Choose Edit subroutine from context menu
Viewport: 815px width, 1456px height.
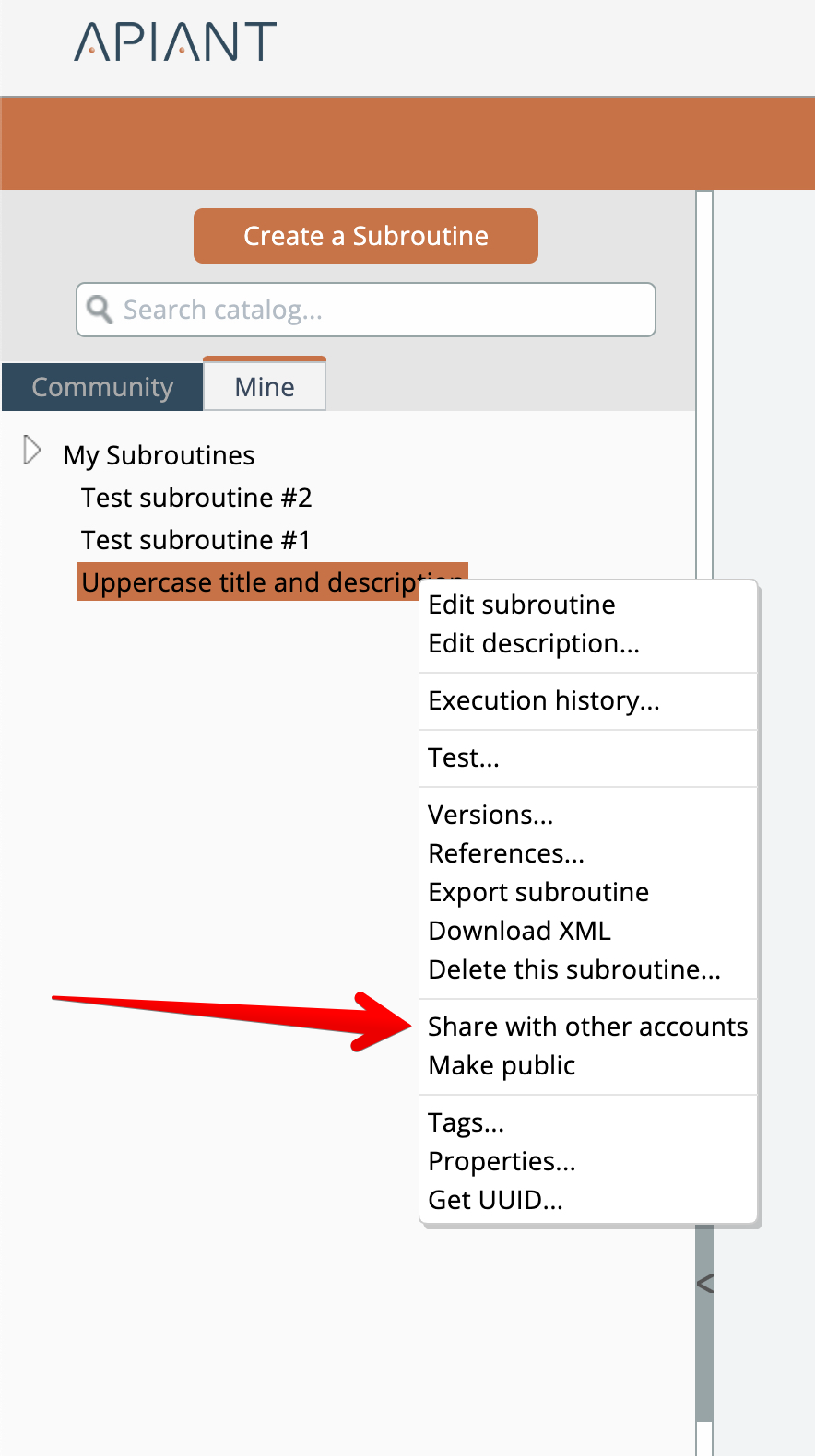point(522,605)
